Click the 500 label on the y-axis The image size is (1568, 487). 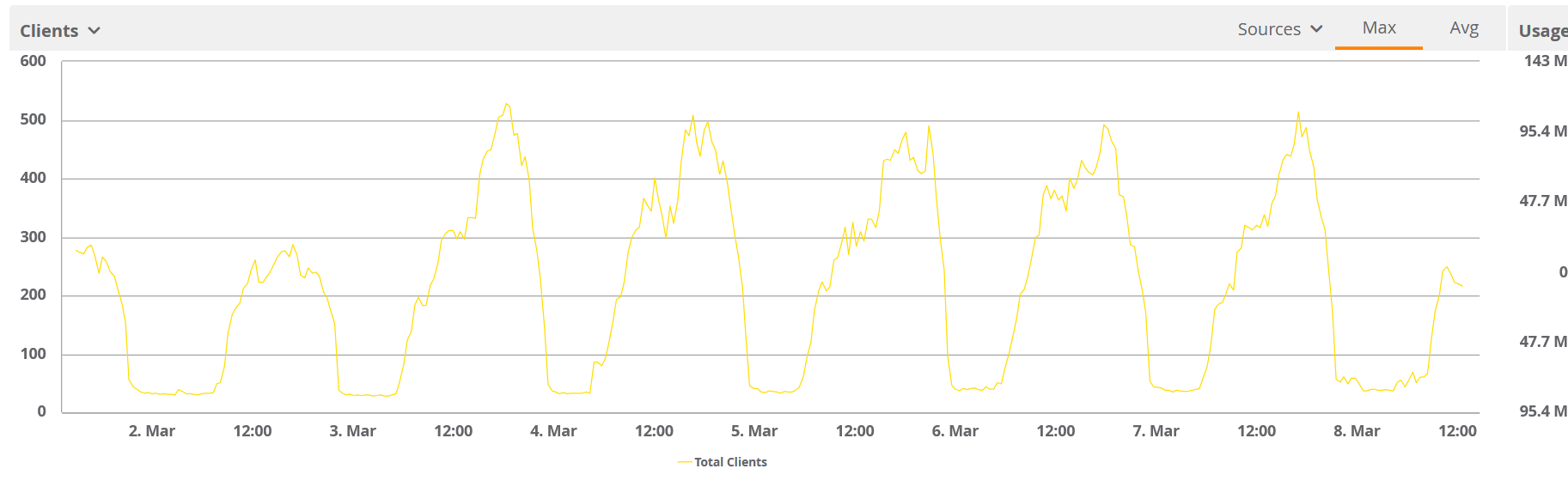[33, 119]
